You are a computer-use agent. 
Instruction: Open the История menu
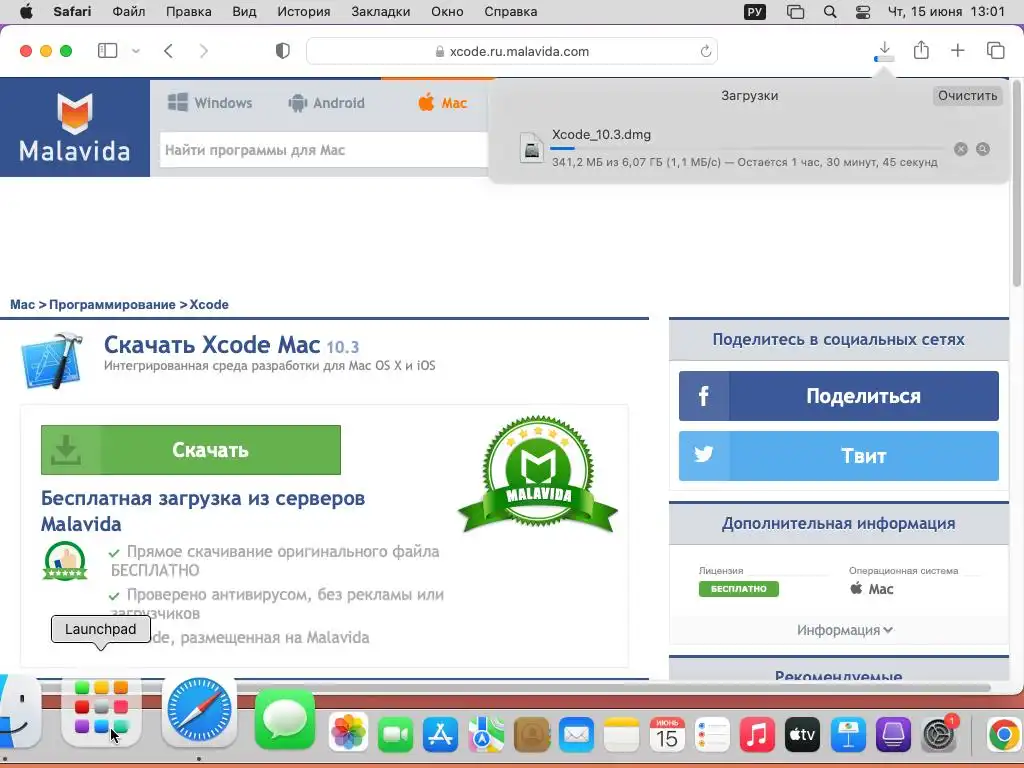(304, 12)
